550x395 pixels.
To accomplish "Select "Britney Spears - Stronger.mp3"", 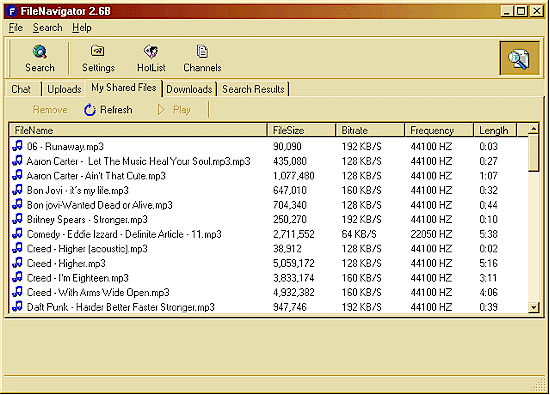I will coord(87,220).
